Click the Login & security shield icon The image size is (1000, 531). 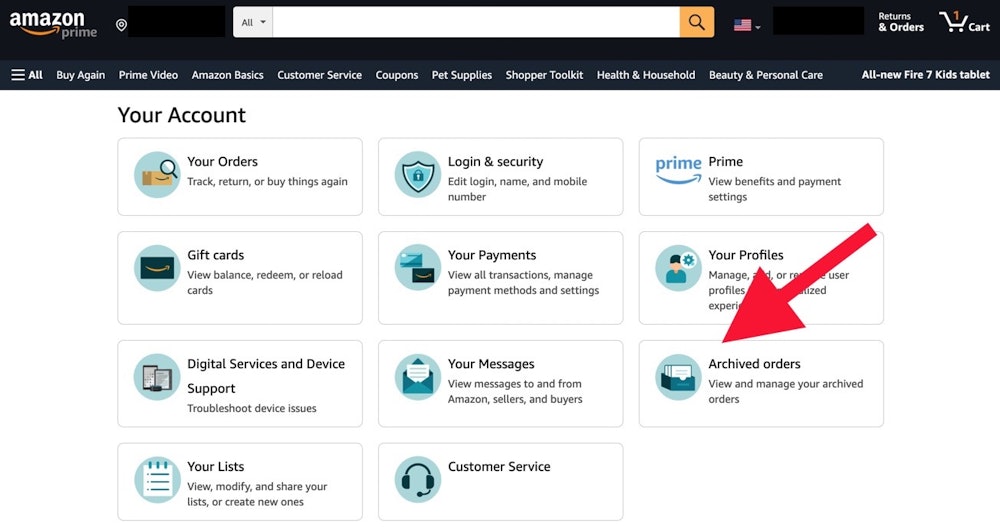(x=418, y=175)
